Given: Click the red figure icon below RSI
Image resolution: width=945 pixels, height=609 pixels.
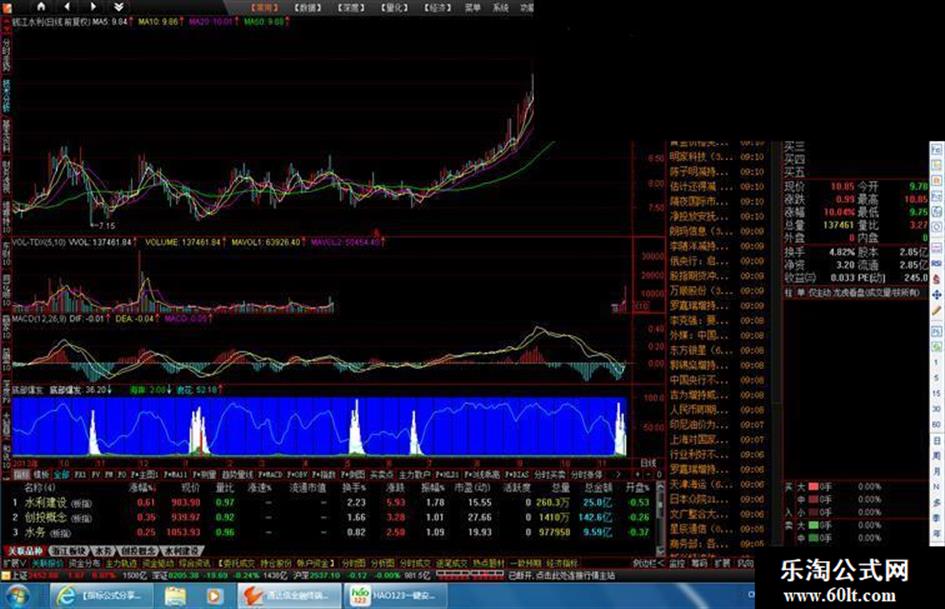Looking at the screenshot, I should pos(937,279).
